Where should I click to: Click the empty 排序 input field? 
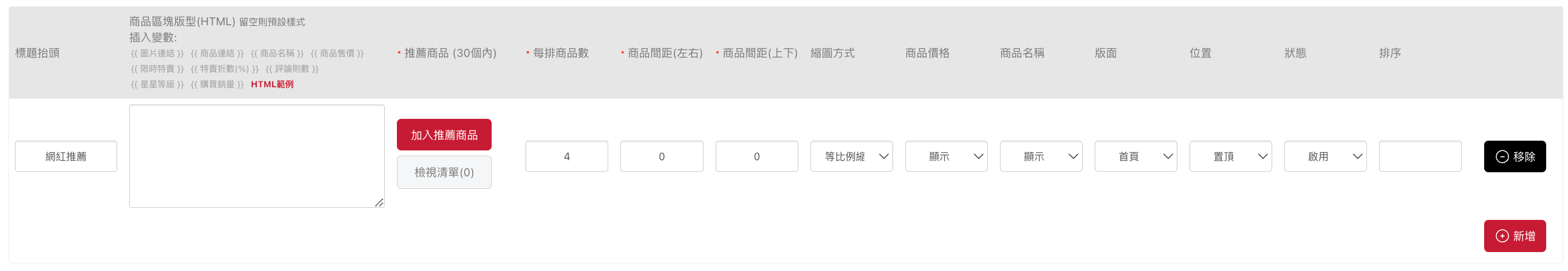point(1419,157)
